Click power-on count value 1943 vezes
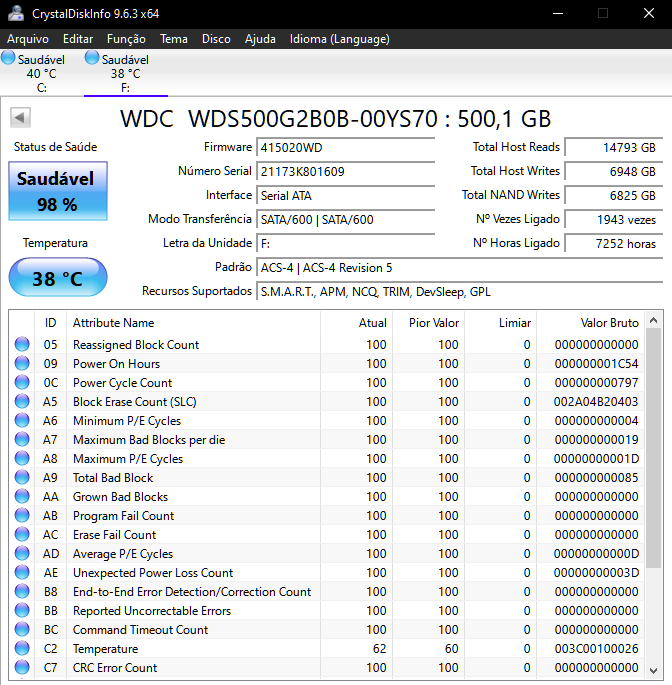Screen dimensions: 672x685 [x=613, y=220]
